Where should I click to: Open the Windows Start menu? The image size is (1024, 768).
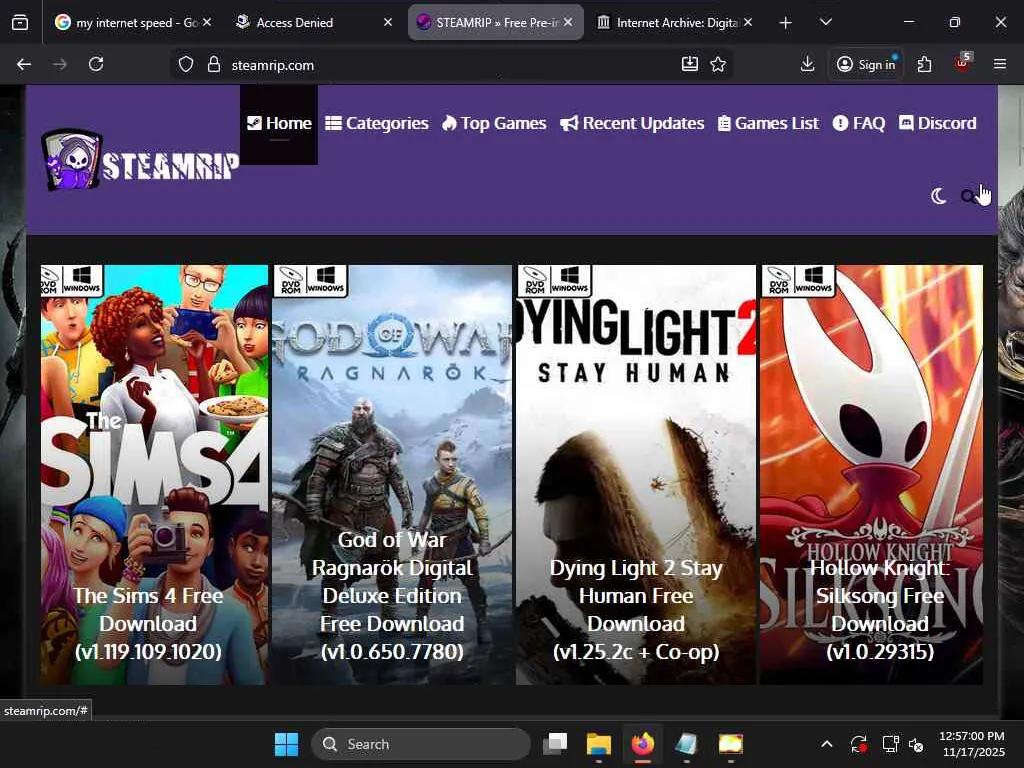[x=287, y=744]
